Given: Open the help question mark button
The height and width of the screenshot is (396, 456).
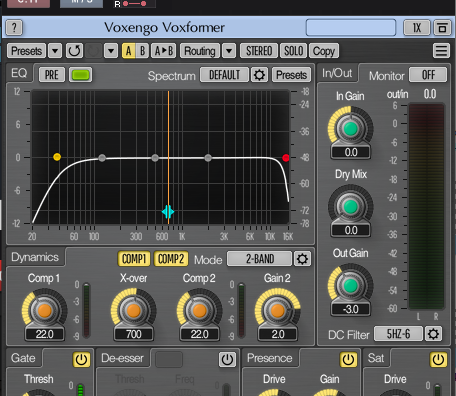Looking at the screenshot, I should coord(14,28).
